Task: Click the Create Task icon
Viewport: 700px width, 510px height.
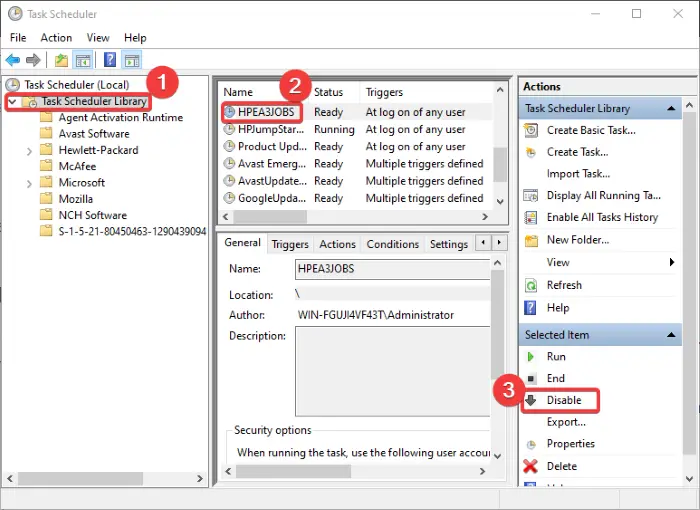Action: tap(531, 152)
